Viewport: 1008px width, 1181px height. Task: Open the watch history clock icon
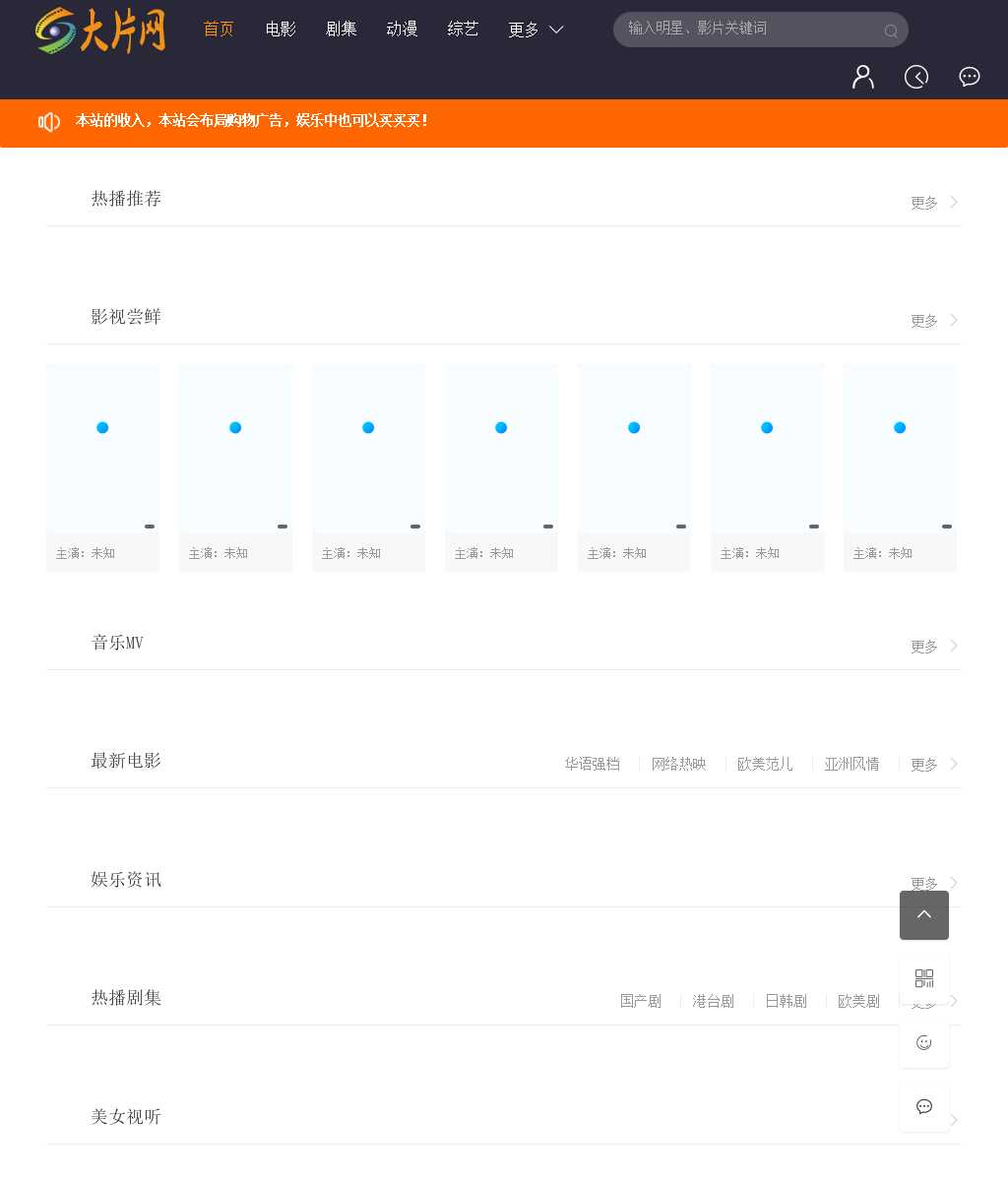(x=916, y=77)
